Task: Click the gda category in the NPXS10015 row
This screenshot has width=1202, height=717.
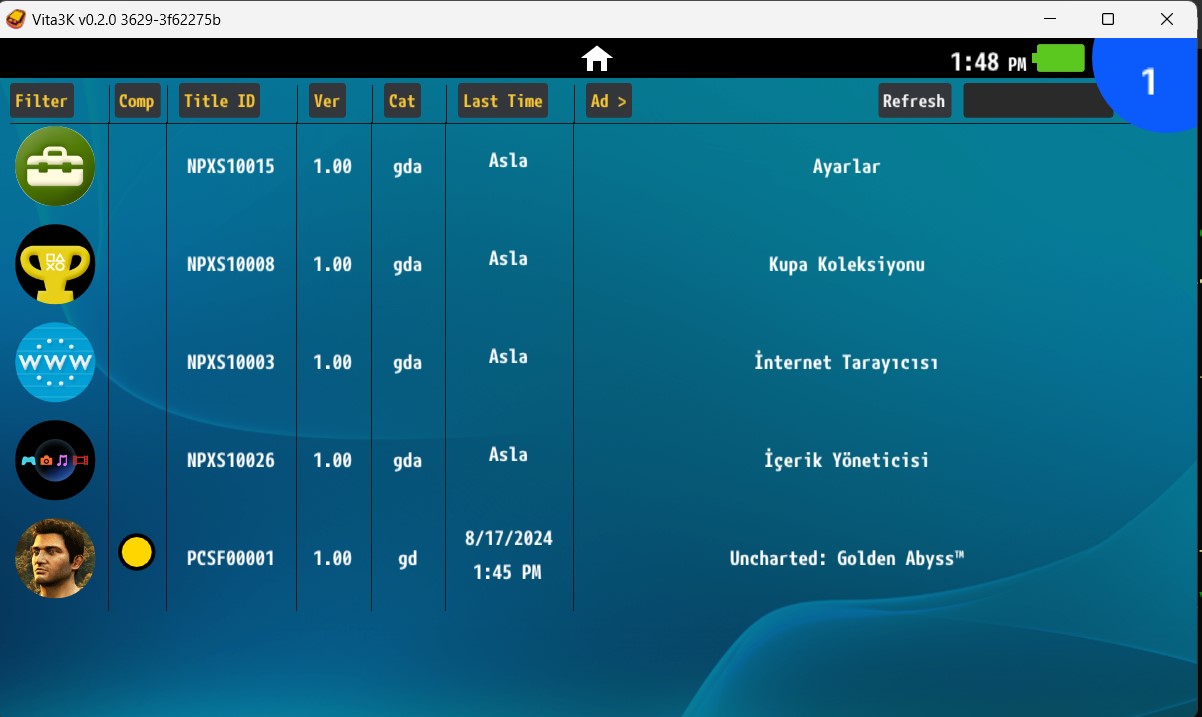Action: pyautogui.click(x=407, y=167)
